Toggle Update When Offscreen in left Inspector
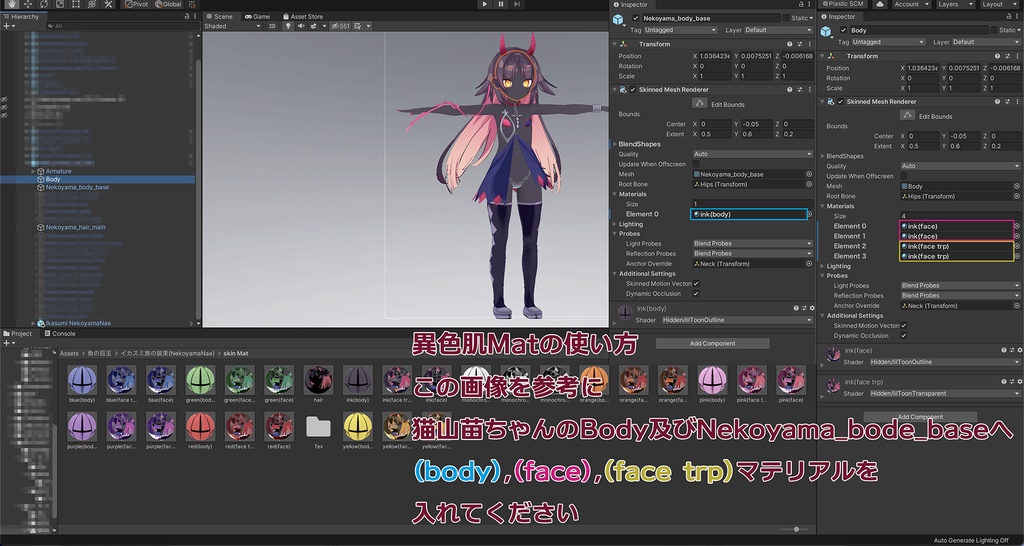This screenshot has width=1024, height=546. click(x=696, y=164)
